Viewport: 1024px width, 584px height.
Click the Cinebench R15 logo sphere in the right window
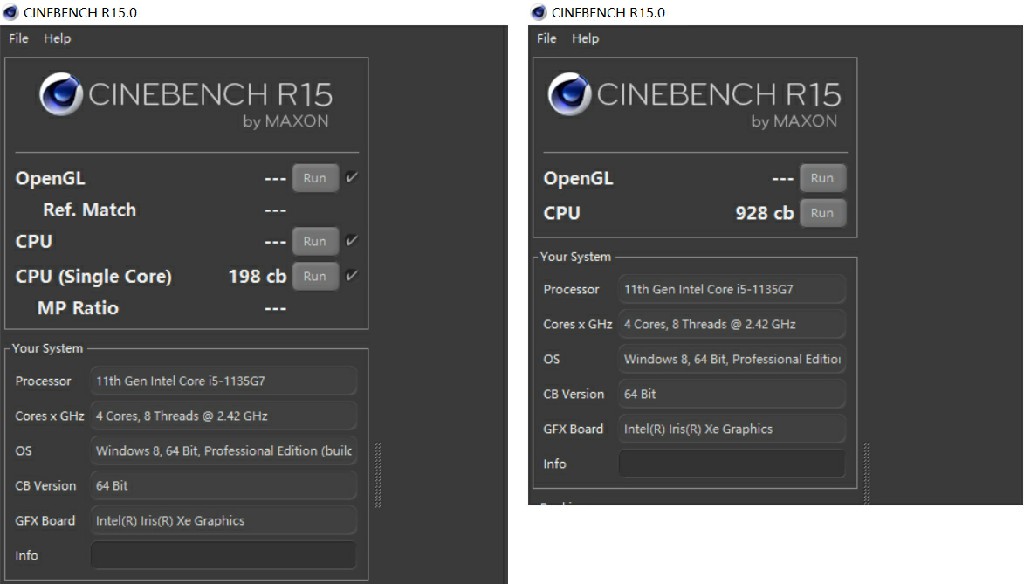click(569, 94)
